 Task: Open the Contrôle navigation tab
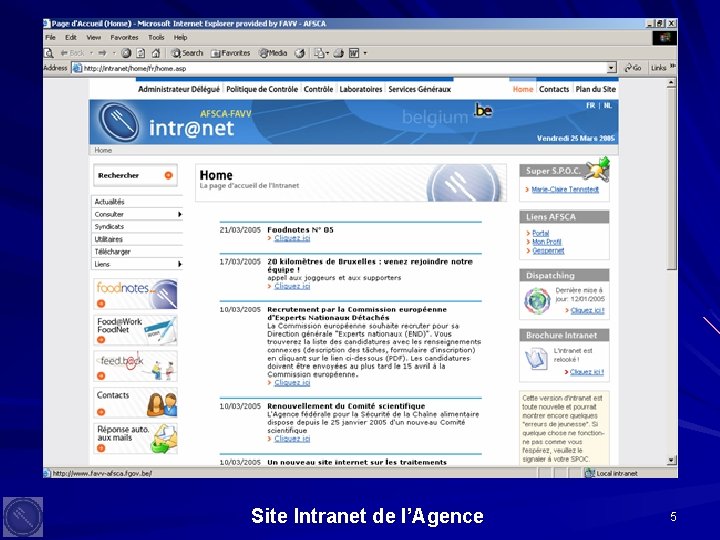318,89
